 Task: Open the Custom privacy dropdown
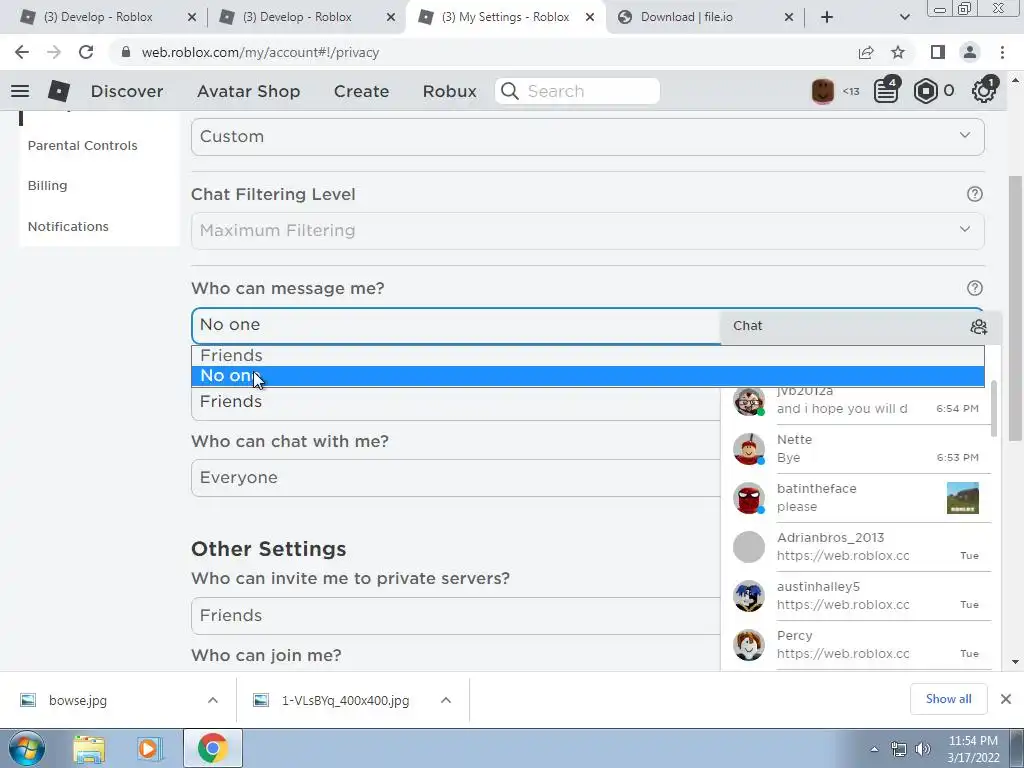(x=587, y=136)
